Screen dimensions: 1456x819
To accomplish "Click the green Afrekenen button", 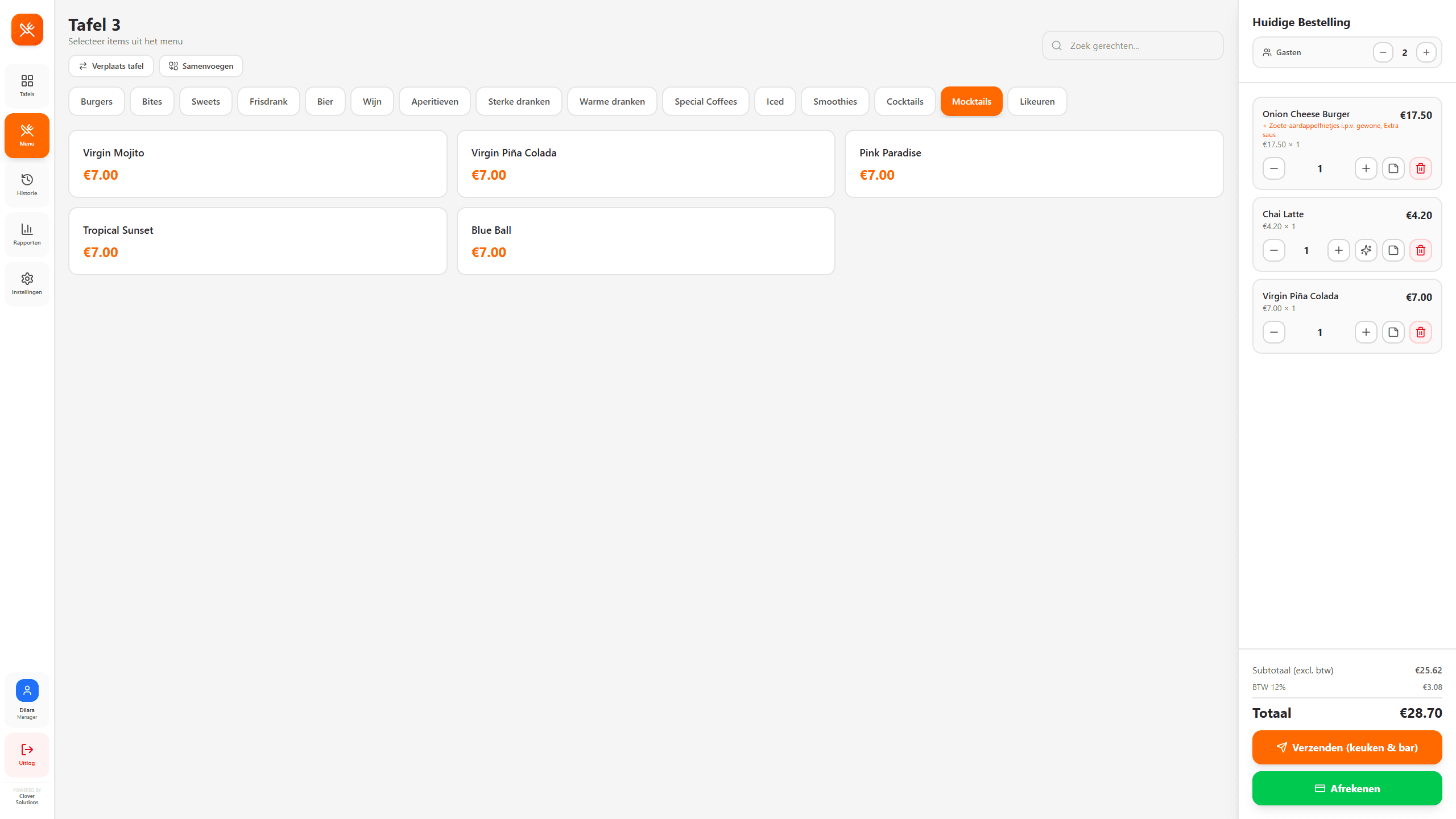I will pos(1347,788).
